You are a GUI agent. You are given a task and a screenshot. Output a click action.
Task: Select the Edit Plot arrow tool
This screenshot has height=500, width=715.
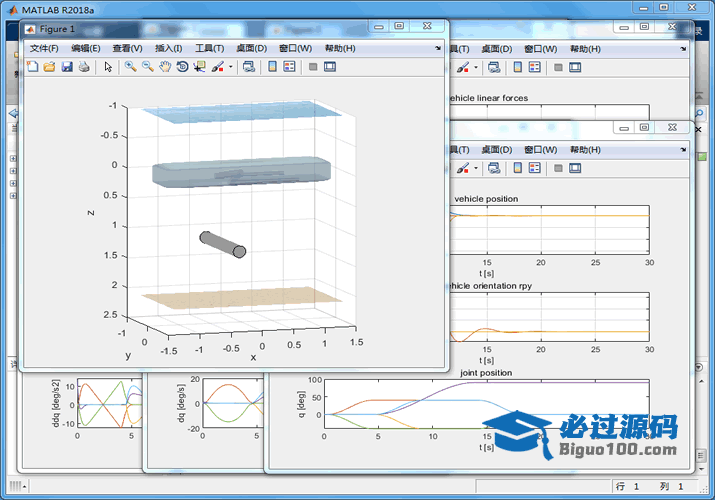(x=108, y=67)
